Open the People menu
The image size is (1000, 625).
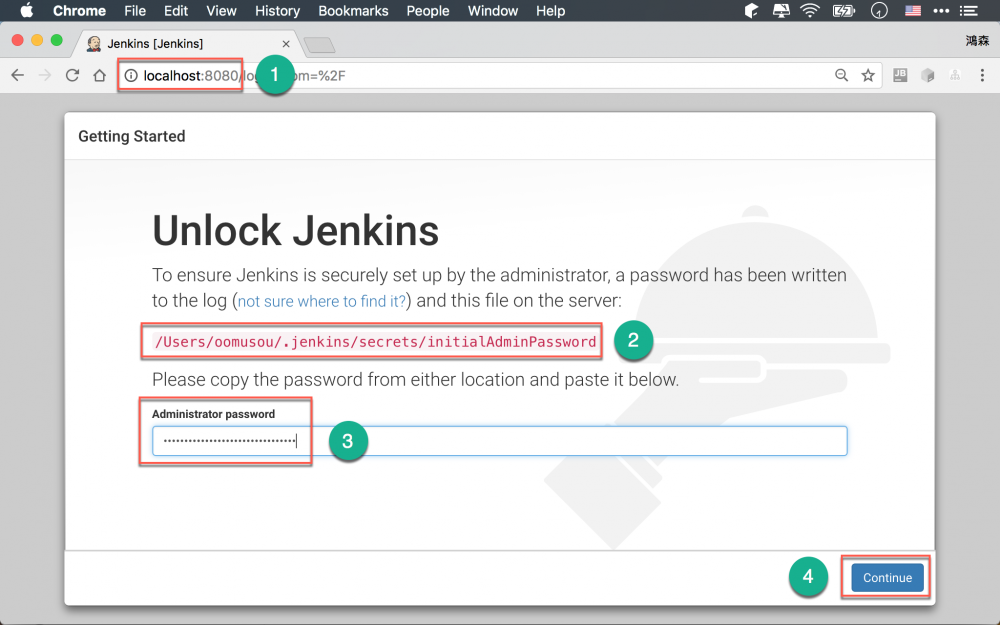(428, 11)
